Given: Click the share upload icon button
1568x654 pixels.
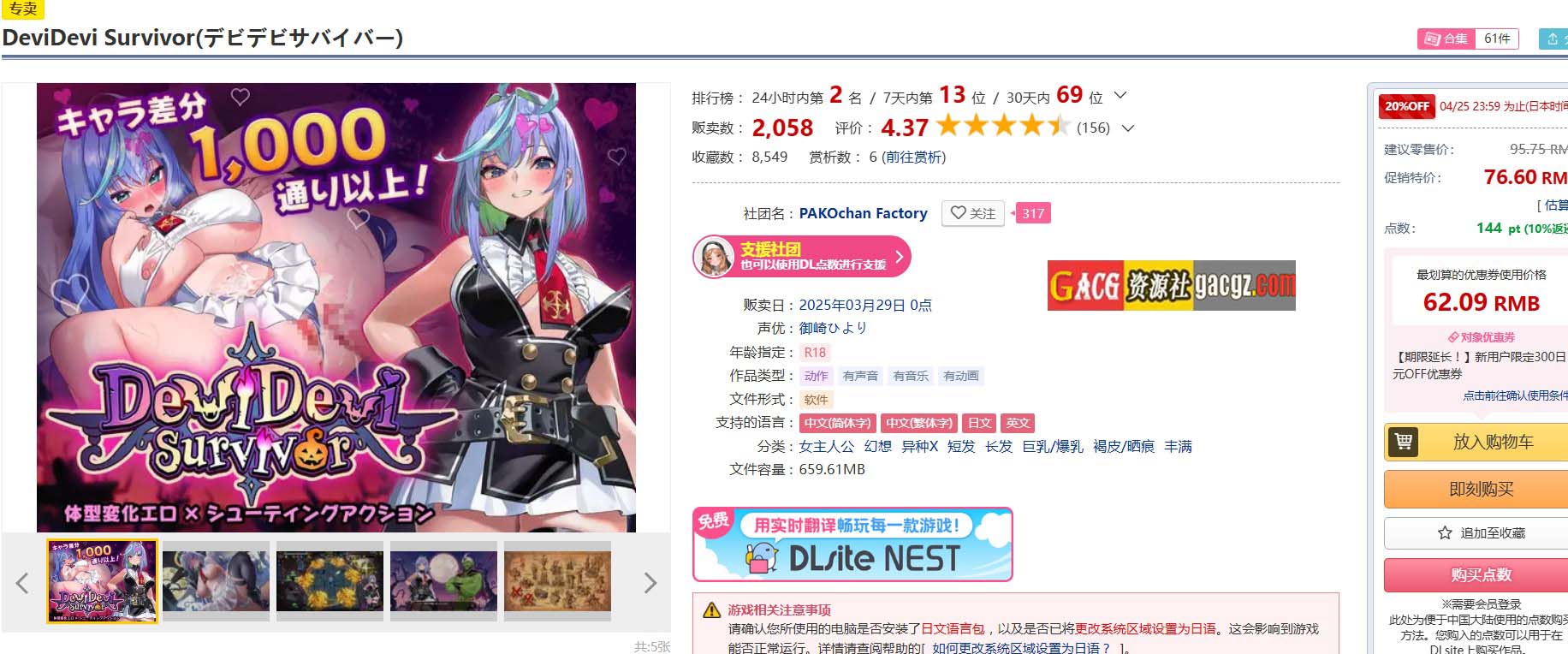Looking at the screenshot, I should [x=1553, y=39].
